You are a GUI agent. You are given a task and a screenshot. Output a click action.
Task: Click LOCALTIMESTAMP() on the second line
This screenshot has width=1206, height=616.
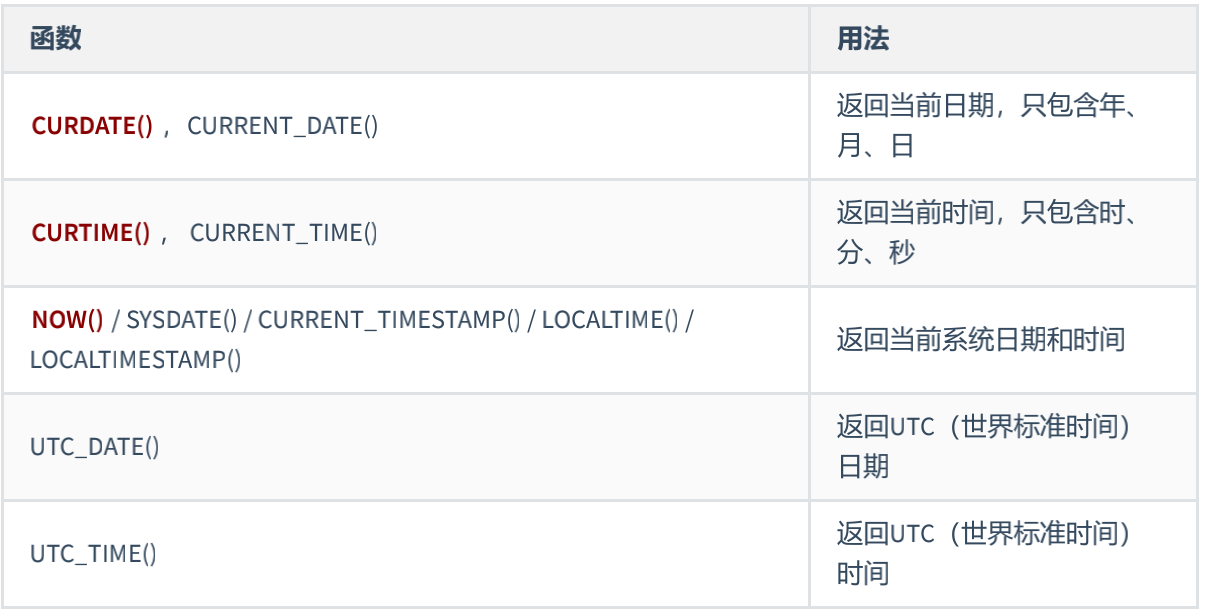tap(136, 360)
